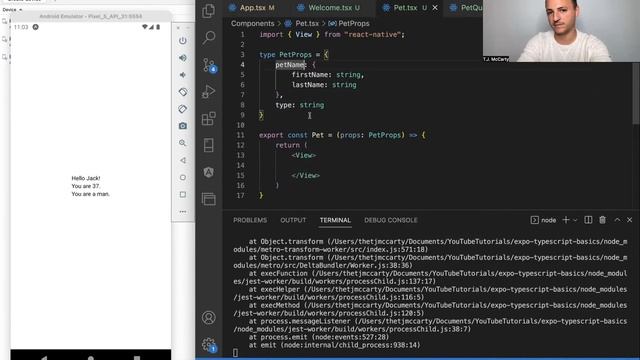Open the Manage gear icon
The width and height of the screenshot is (640, 360).
[209, 345]
